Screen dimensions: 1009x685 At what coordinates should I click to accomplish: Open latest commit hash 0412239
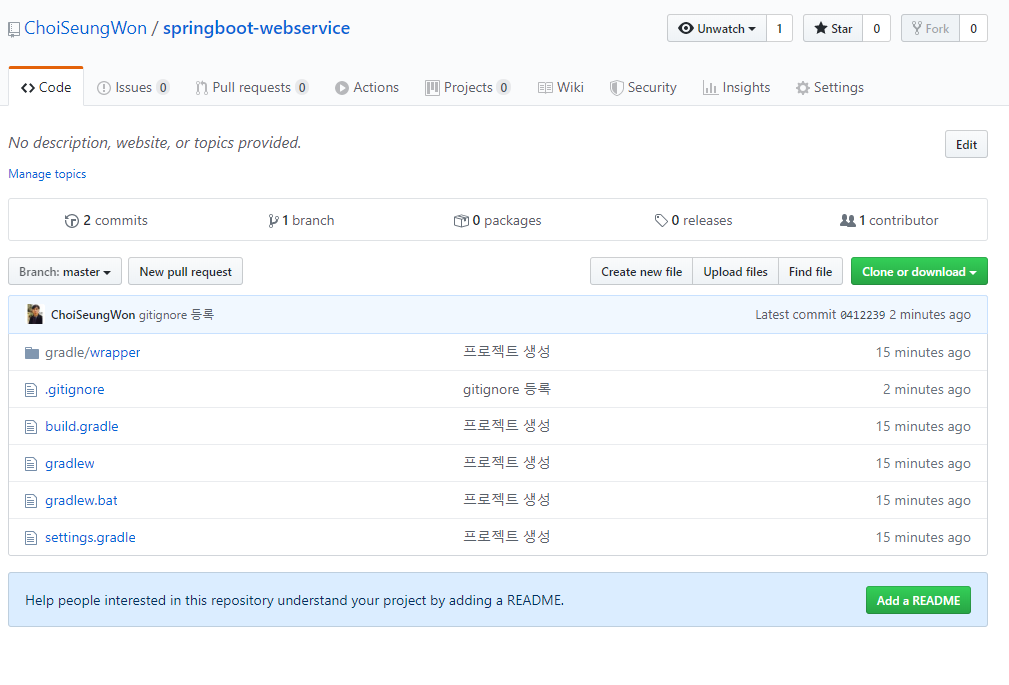[x=862, y=315]
